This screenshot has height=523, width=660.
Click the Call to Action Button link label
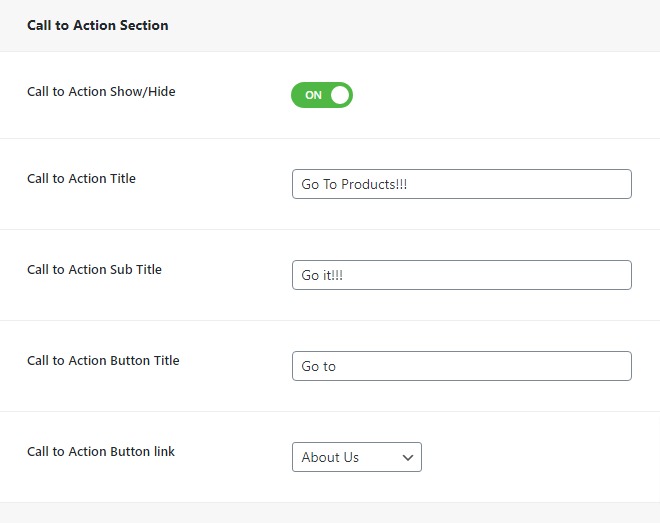pyautogui.click(x=101, y=451)
